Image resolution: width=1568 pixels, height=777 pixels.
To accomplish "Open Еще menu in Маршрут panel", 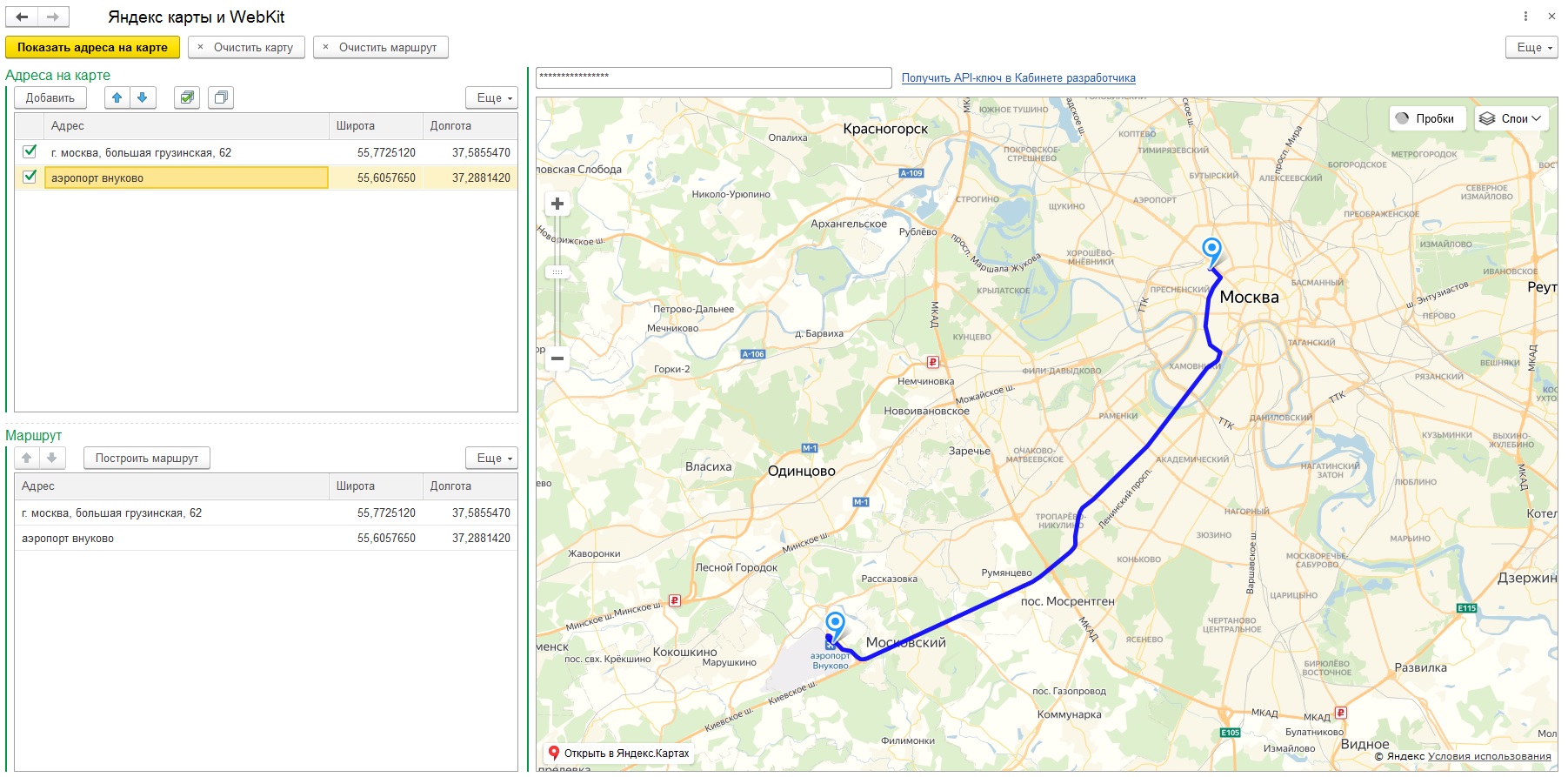I will 491,458.
